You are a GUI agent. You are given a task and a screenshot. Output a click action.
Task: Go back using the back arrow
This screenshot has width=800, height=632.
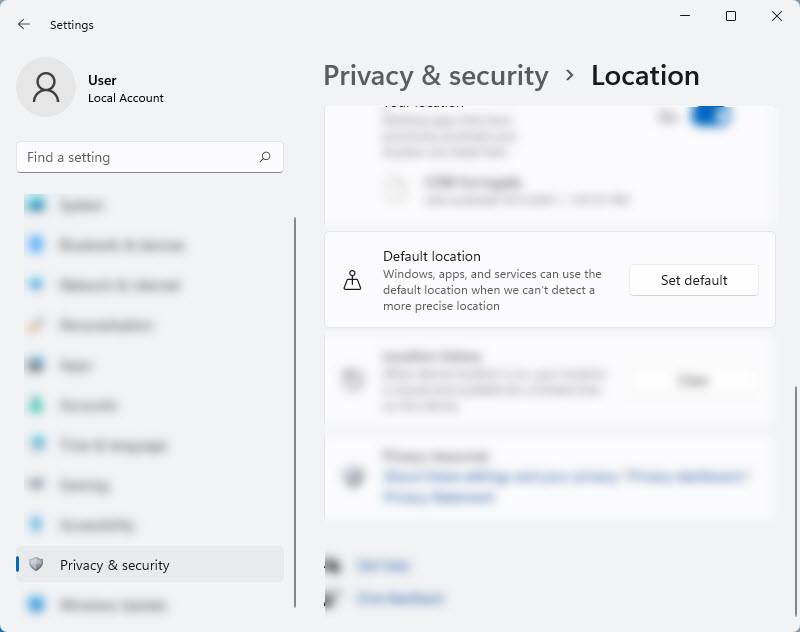24,24
